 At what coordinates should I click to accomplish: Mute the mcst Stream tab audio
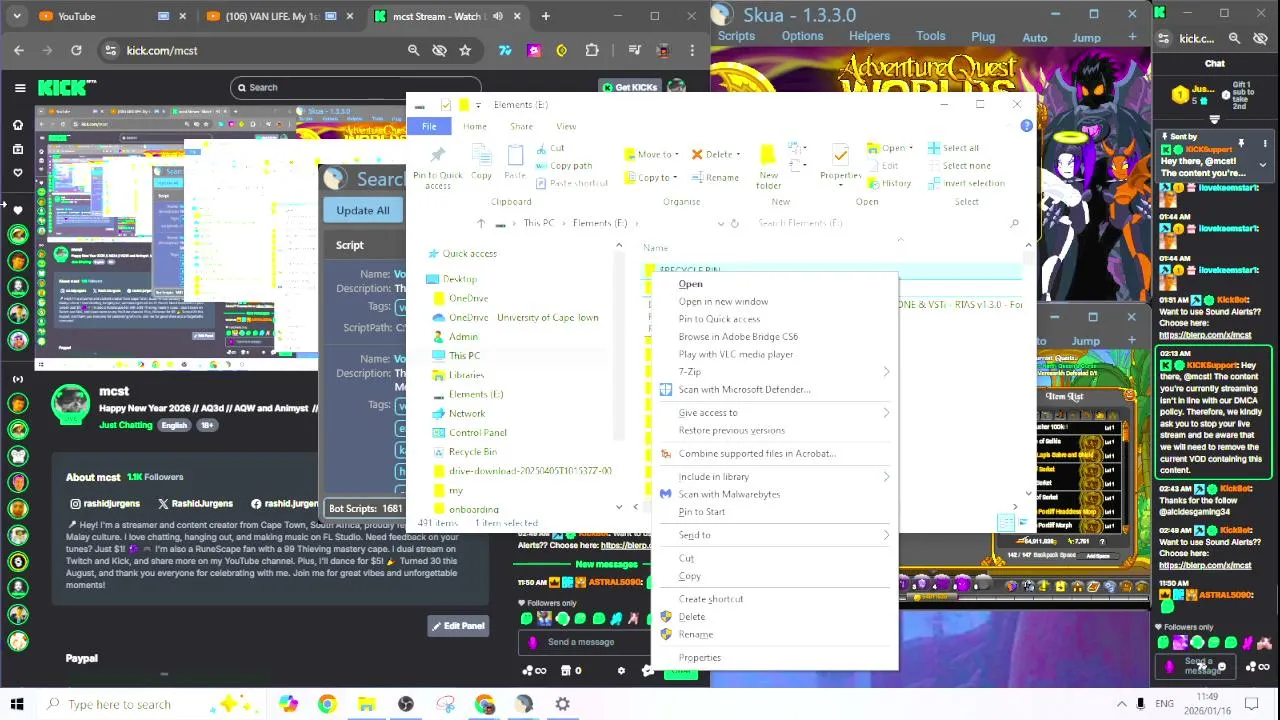point(497,16)
